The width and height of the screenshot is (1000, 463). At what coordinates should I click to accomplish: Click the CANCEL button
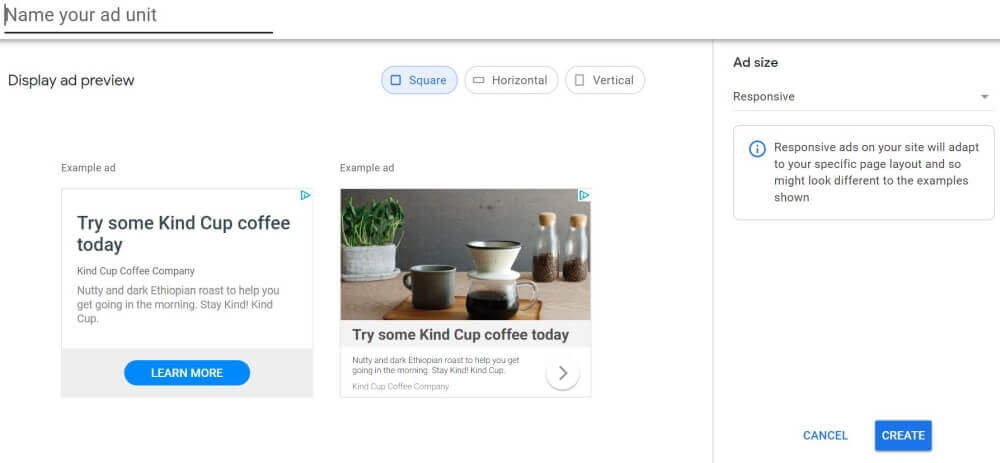click(825, 436)
